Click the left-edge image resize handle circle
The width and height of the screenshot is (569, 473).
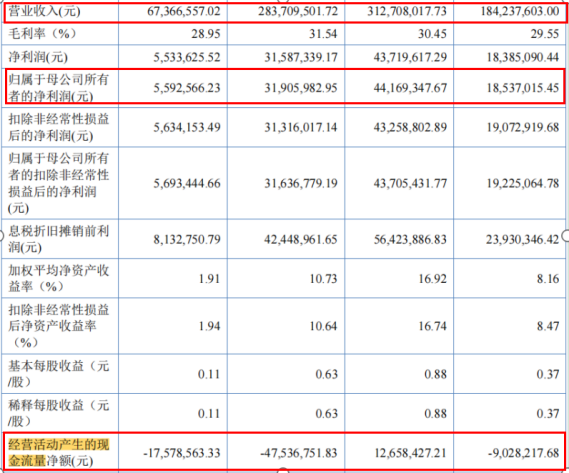click(1, 236)
